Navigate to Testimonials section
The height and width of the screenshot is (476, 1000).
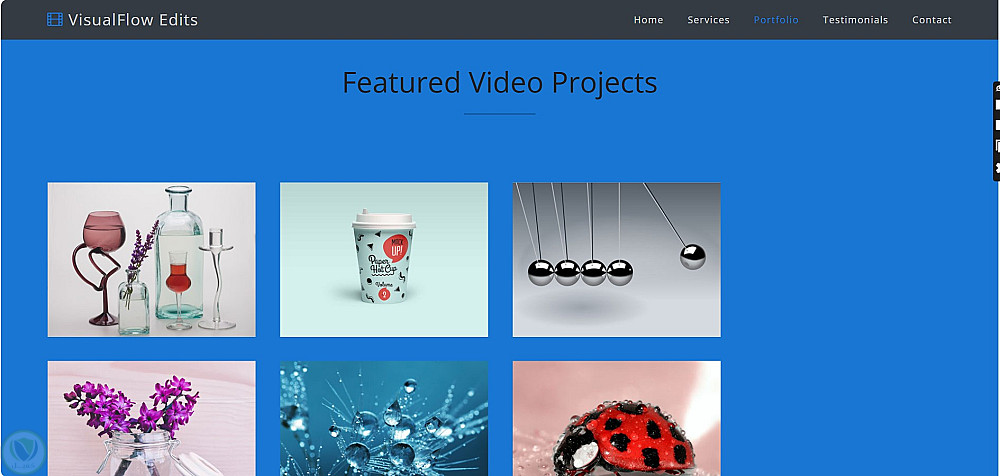click(855, 20)
